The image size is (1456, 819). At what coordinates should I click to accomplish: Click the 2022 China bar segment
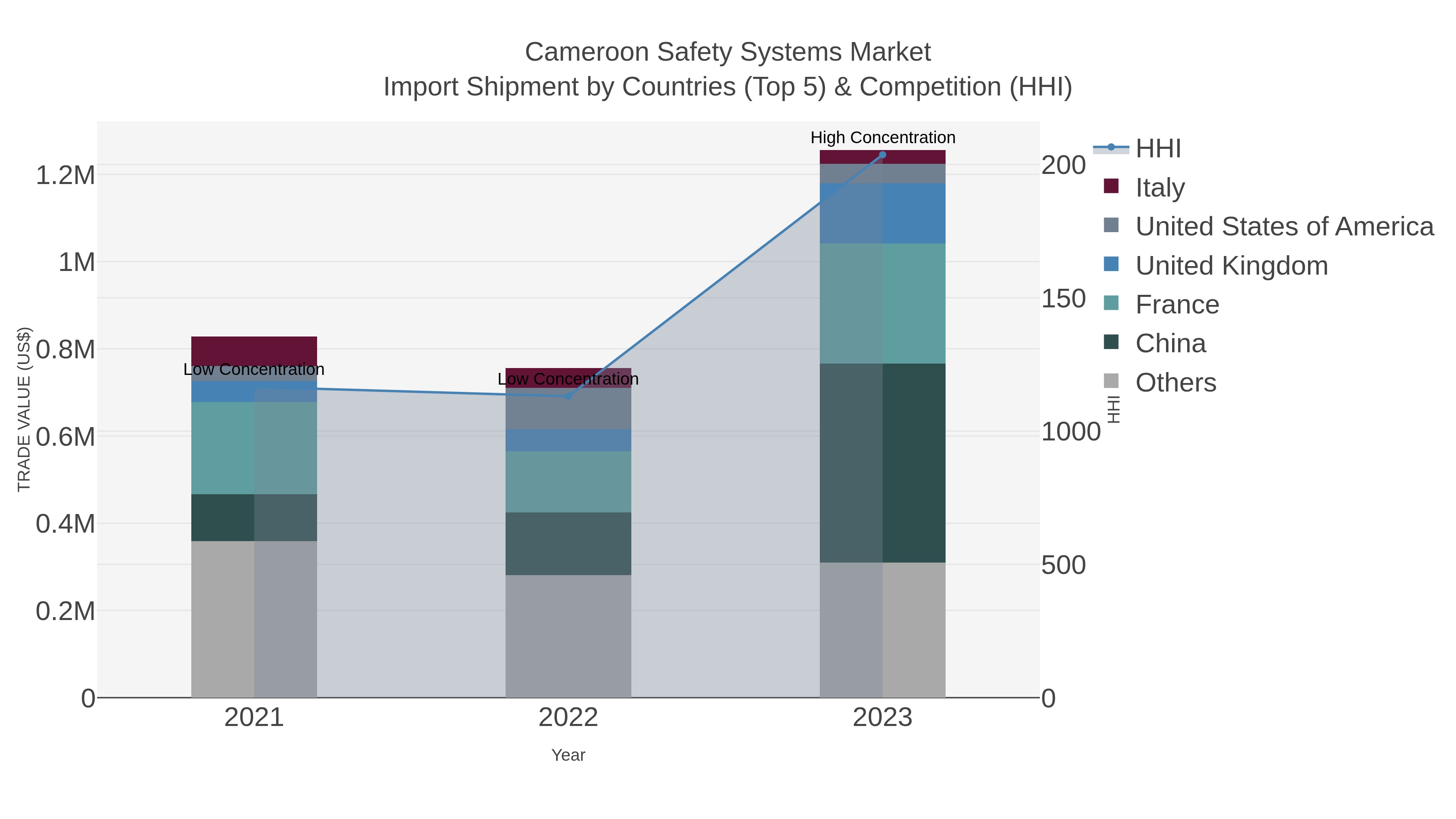click(x=569, y=544)
